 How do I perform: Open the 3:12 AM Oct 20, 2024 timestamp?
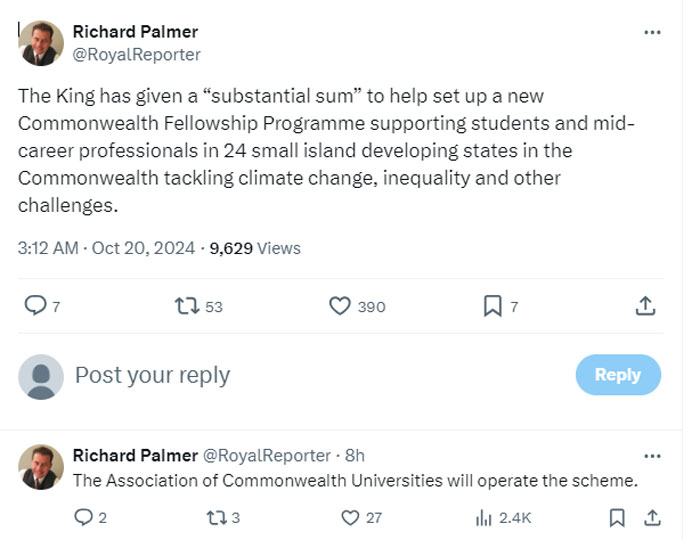pos(105,248)
